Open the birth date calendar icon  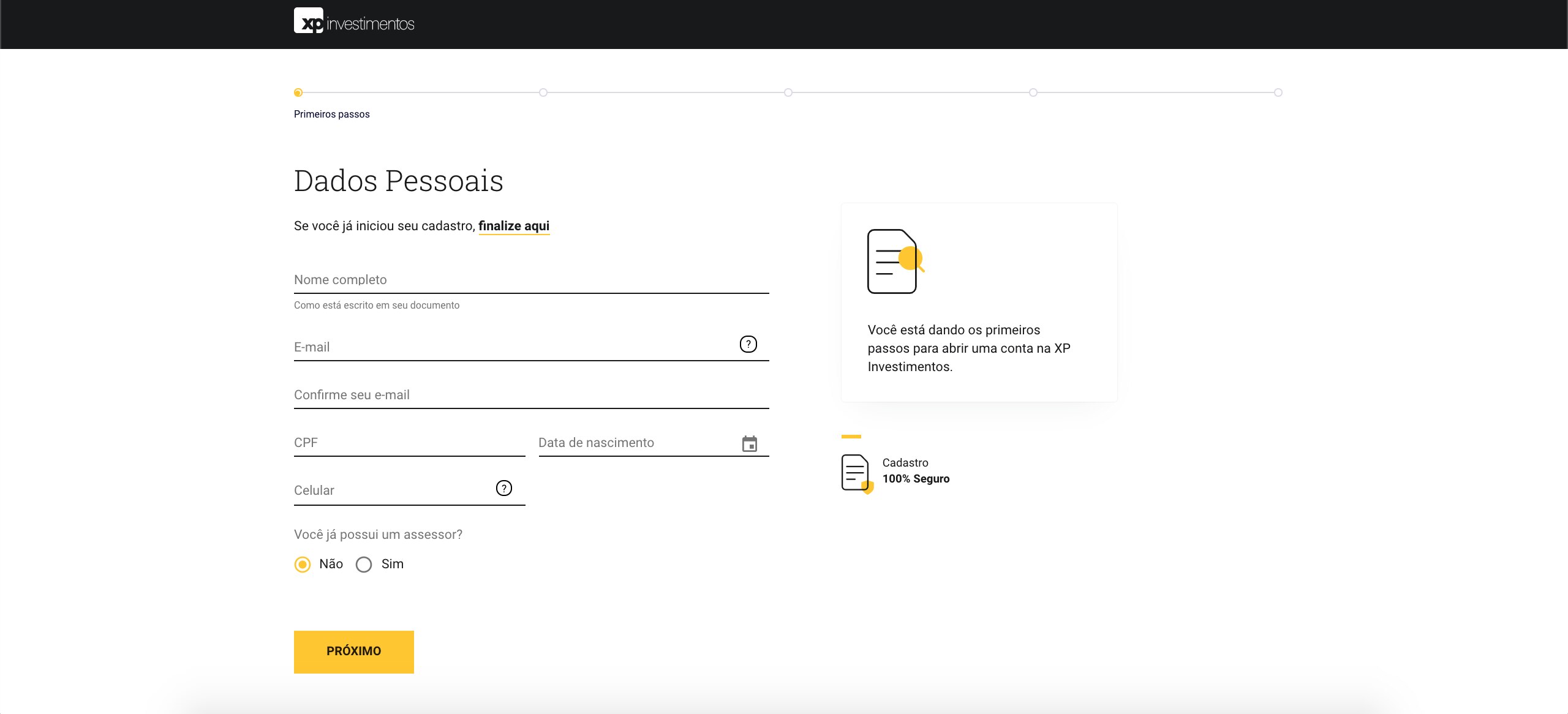click(749, 444)
